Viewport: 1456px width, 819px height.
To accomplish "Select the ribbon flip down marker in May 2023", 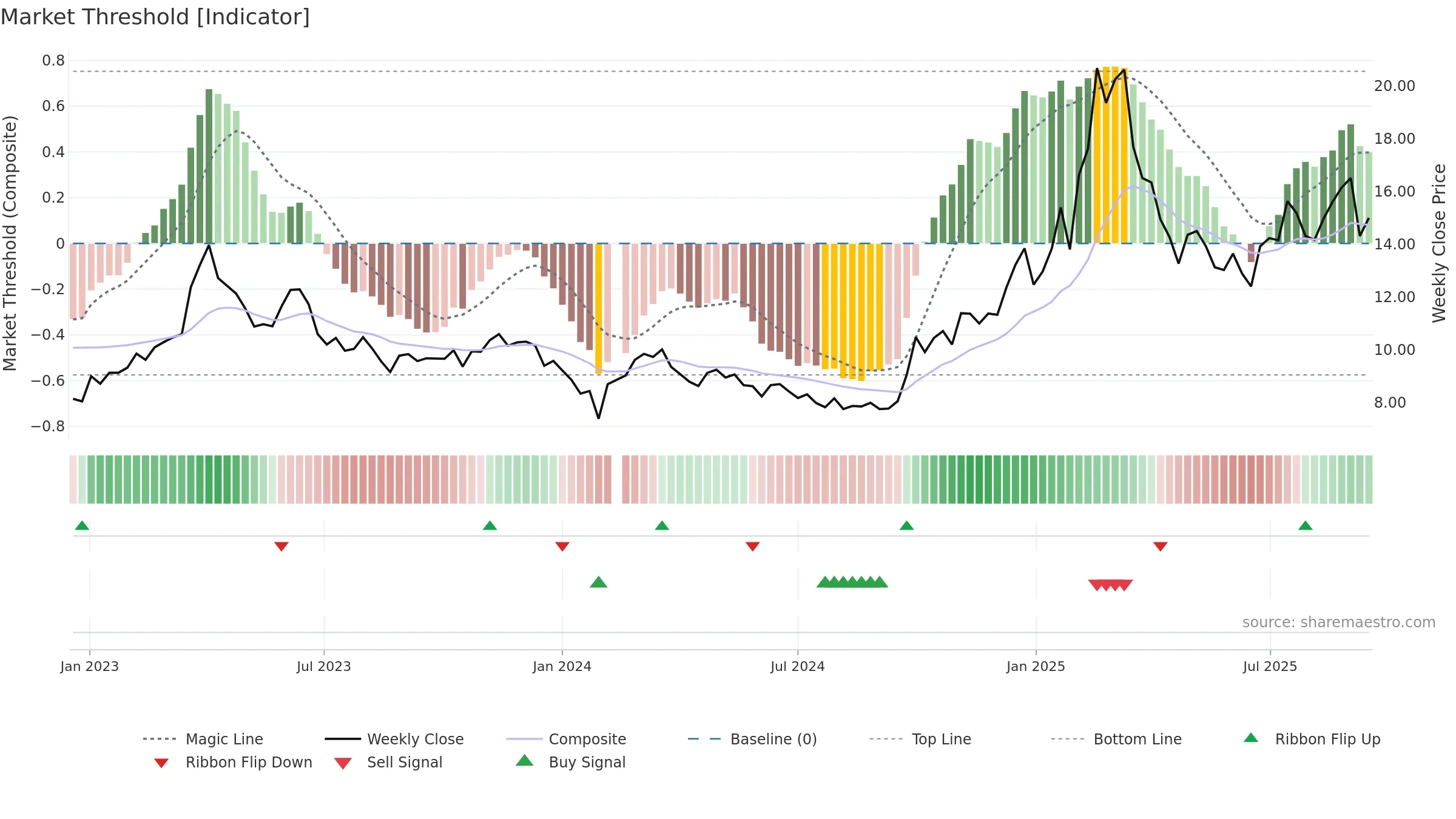I will point(281,547).
